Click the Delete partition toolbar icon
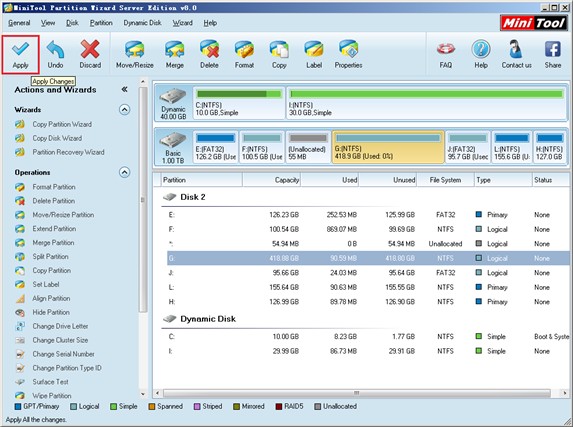 (209, 54)
